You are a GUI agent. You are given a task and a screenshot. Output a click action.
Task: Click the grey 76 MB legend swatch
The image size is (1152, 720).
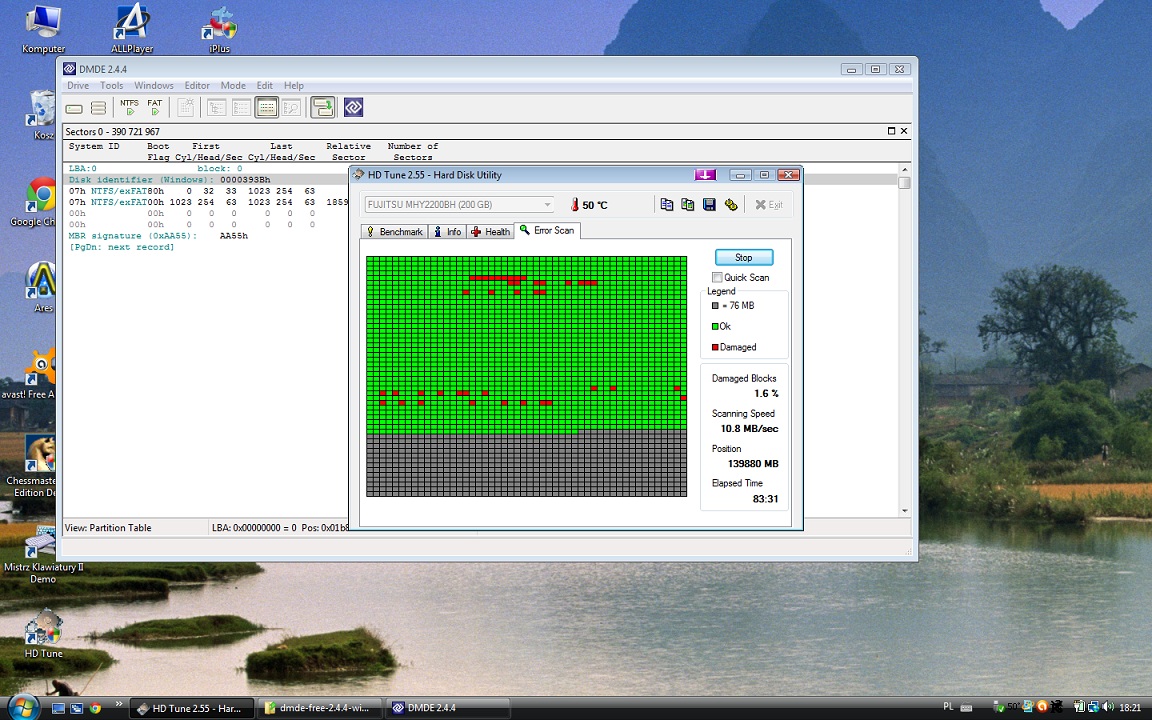coord(715,306)
